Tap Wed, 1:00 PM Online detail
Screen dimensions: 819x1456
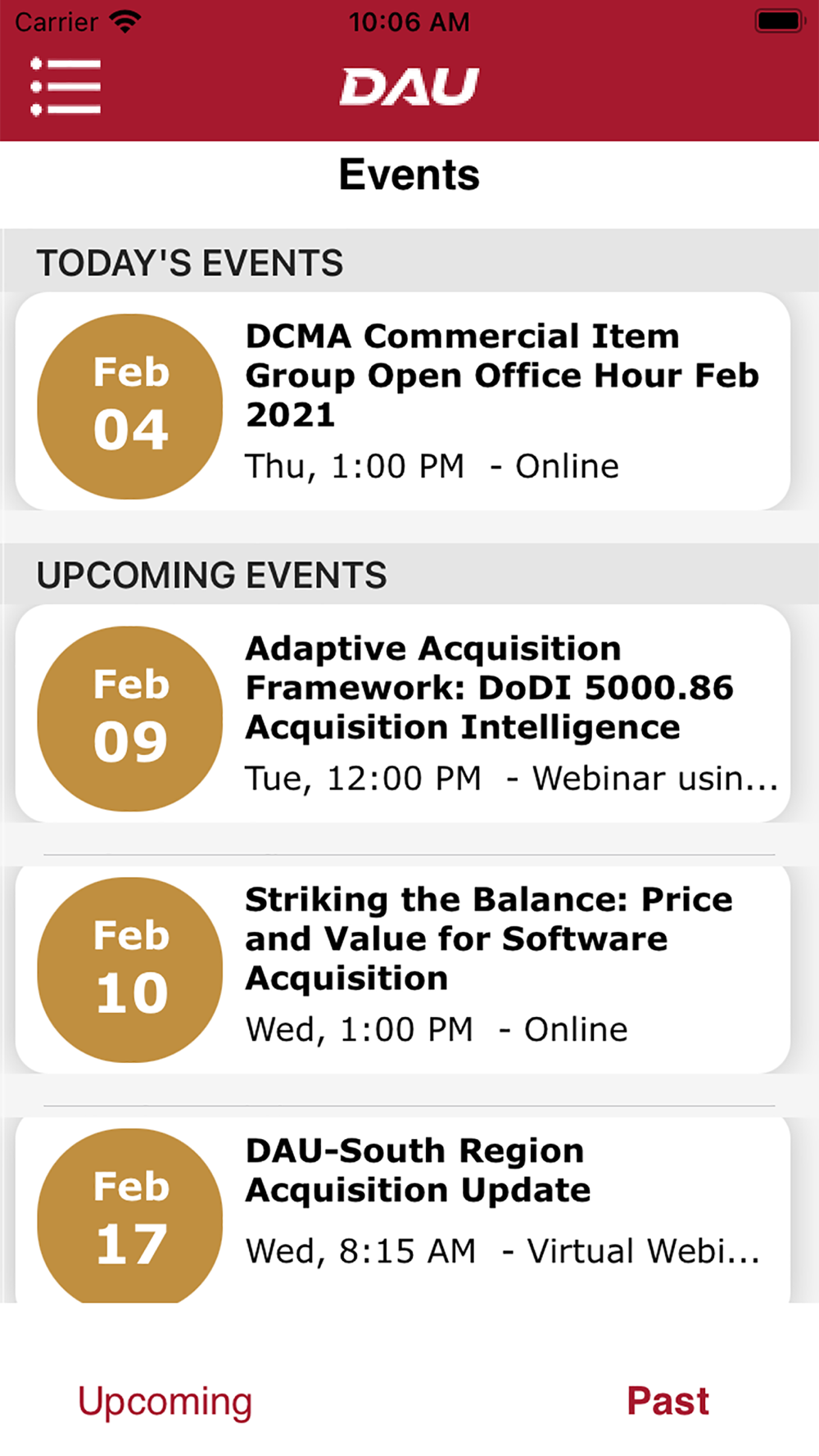tap(437, 1029)
